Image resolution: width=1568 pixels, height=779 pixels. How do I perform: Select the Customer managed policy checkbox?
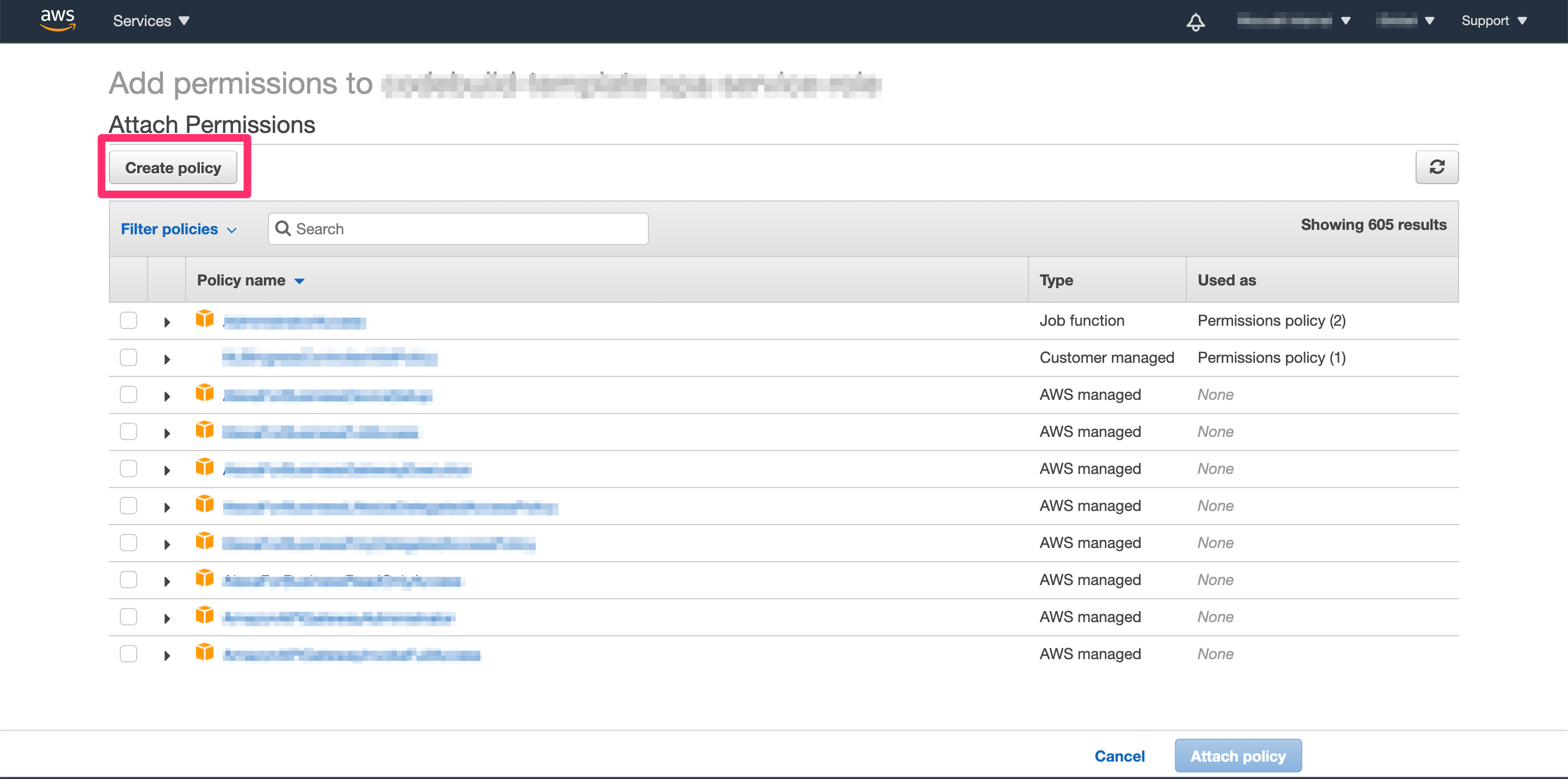click(x=128, y=357)
